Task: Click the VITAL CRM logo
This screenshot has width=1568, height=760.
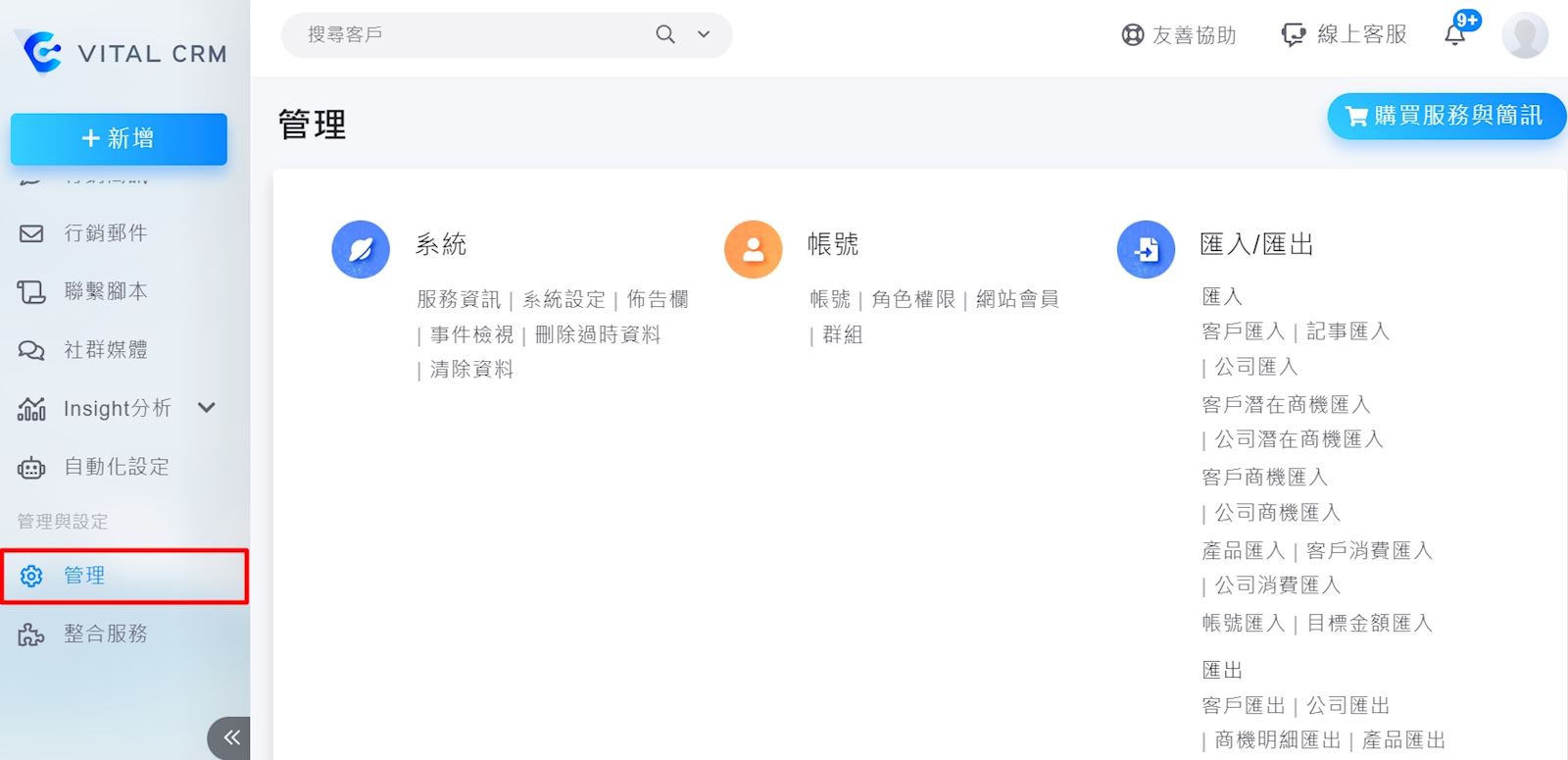Action: [121, 53]
